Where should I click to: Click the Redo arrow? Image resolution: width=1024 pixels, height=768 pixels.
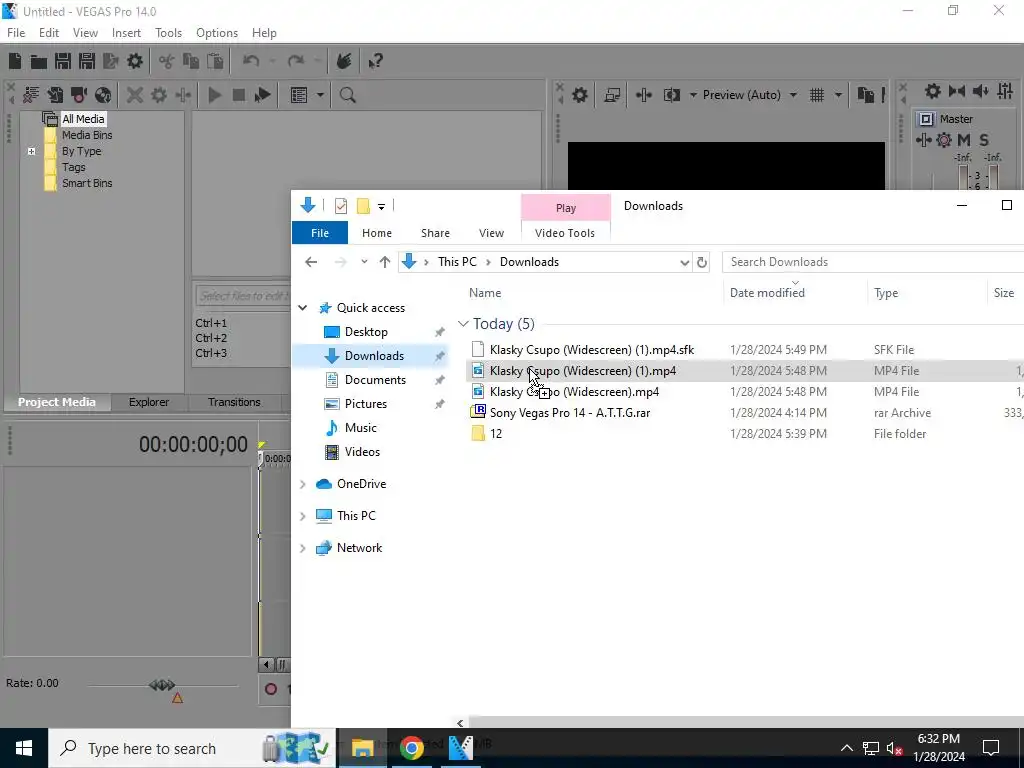point(296,61)
